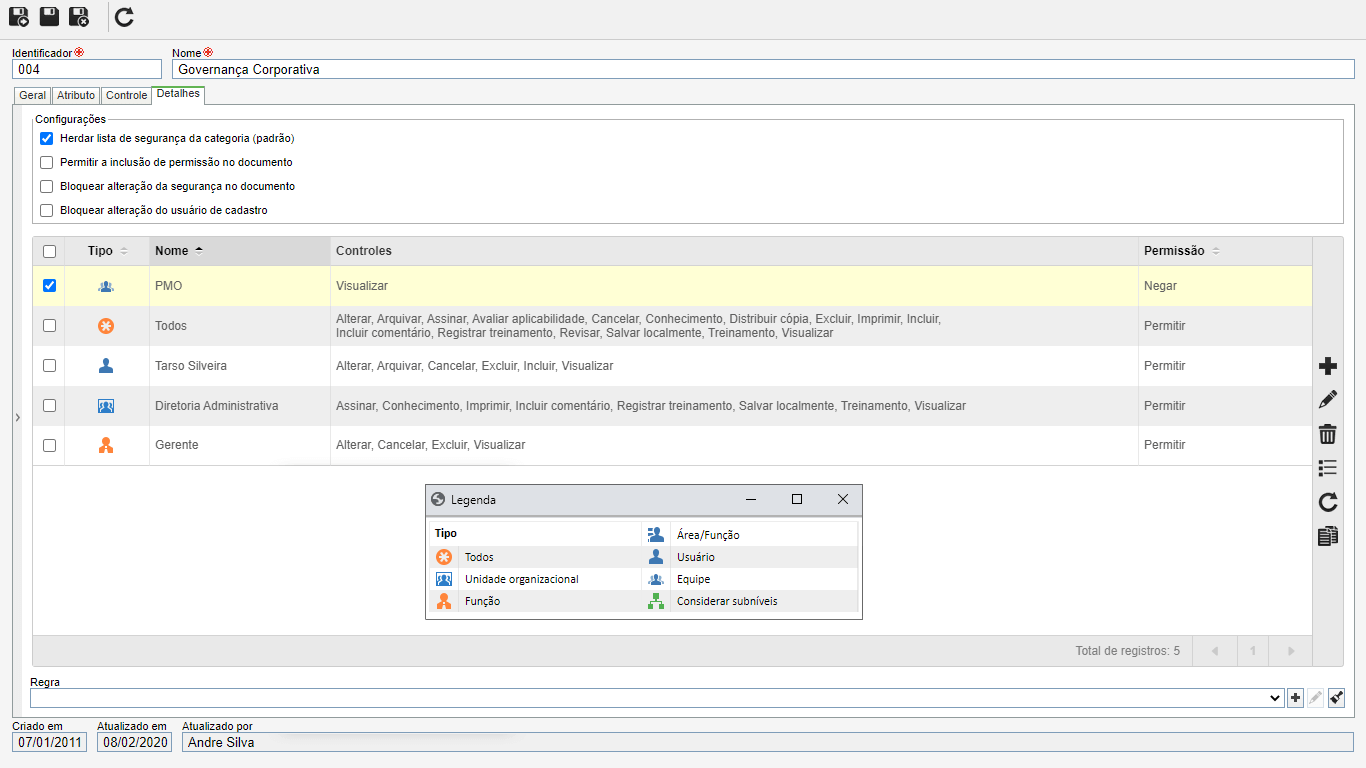Add a new security record with plus icon
Screen dimensions: 1366x768
point(1328,366)
